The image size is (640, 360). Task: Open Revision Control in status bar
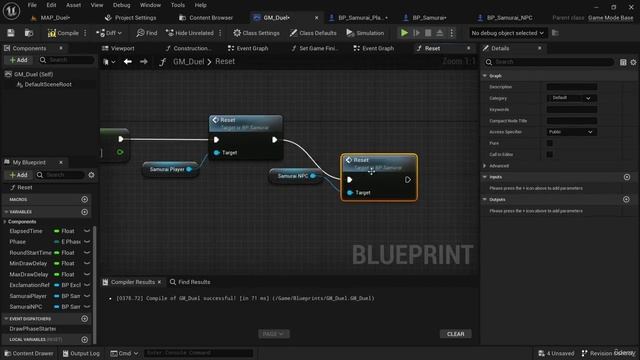(x=608, y=353)
